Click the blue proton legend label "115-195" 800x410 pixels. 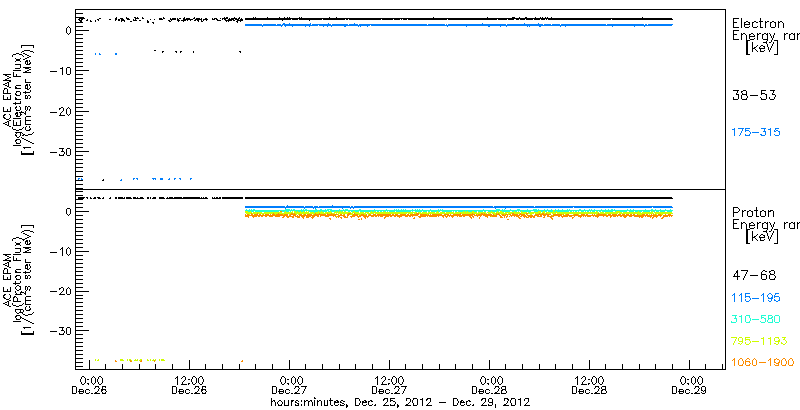tap(756, 298)
